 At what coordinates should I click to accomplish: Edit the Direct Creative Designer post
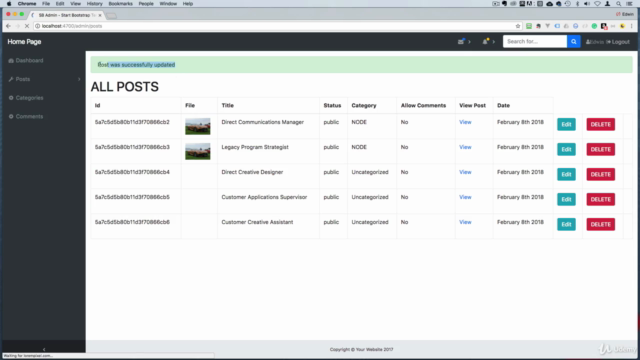click(566, 174)
